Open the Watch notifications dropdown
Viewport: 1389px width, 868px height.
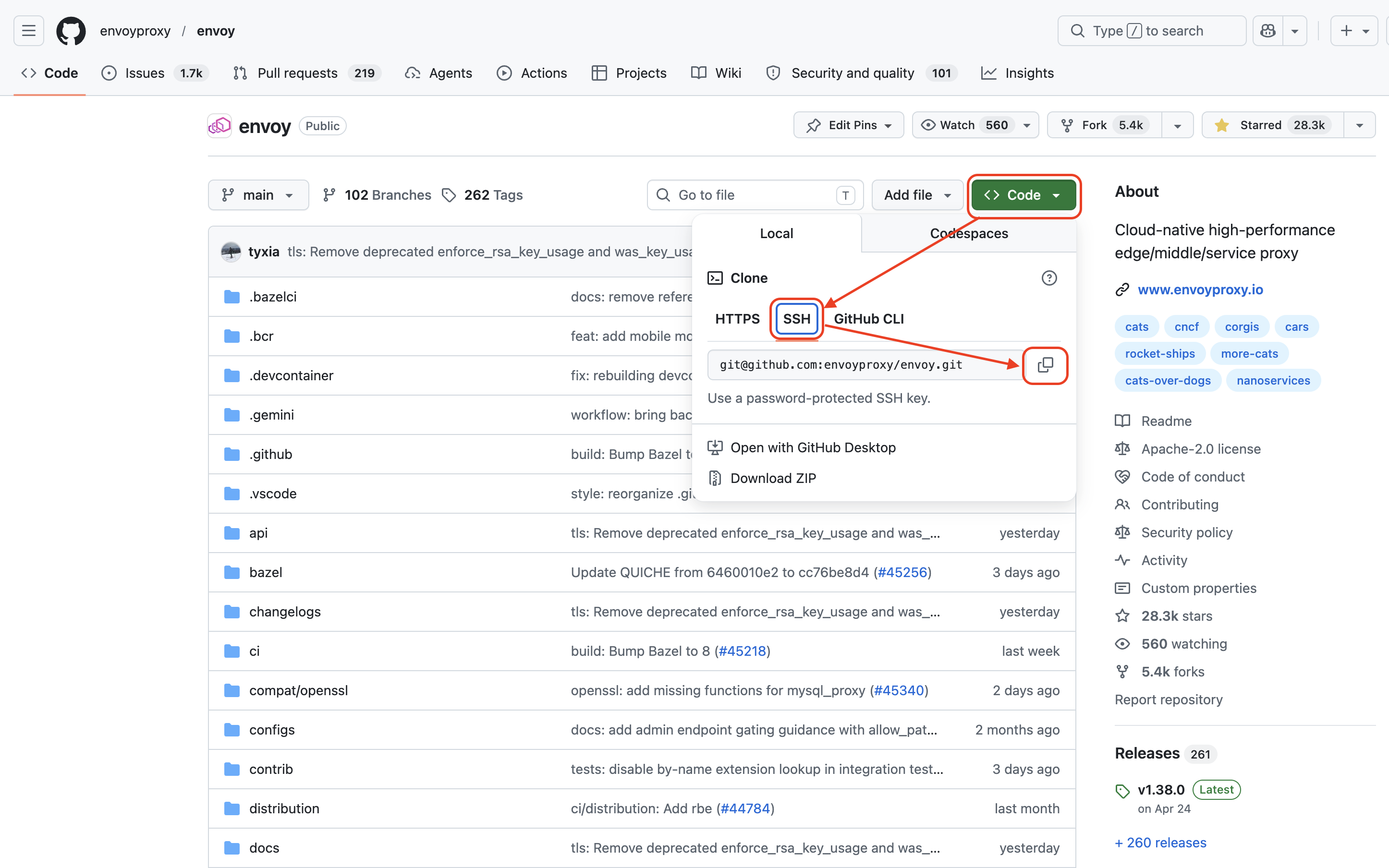(975, 125)
